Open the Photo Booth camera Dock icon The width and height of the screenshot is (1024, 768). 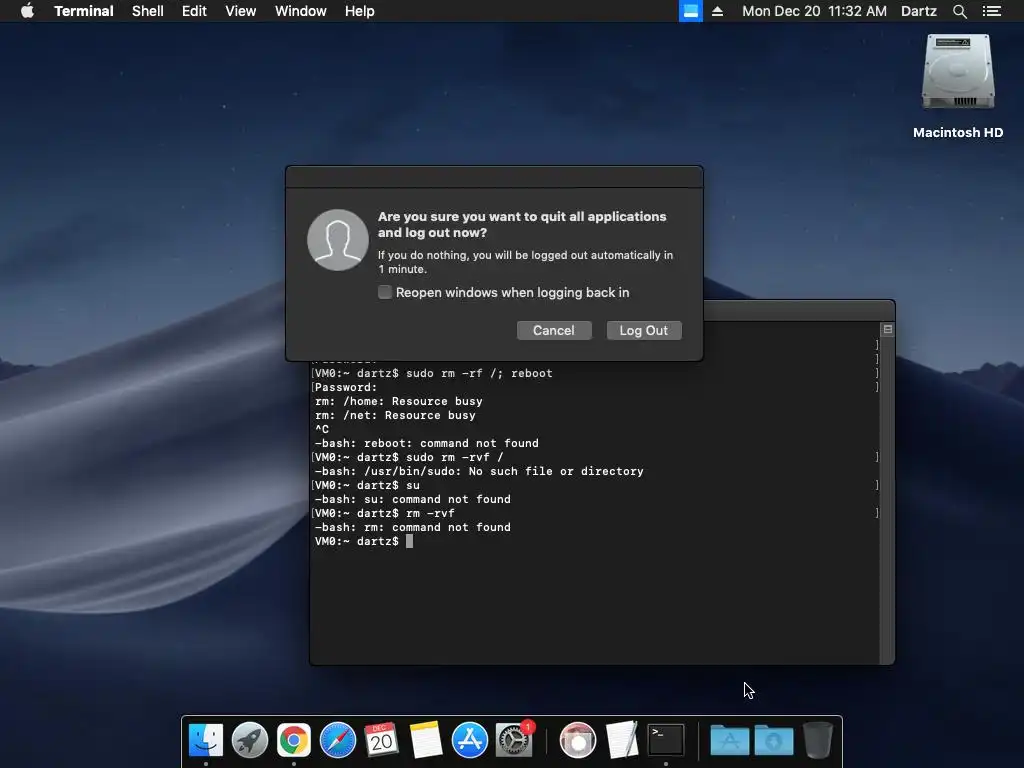click(578, 740)
